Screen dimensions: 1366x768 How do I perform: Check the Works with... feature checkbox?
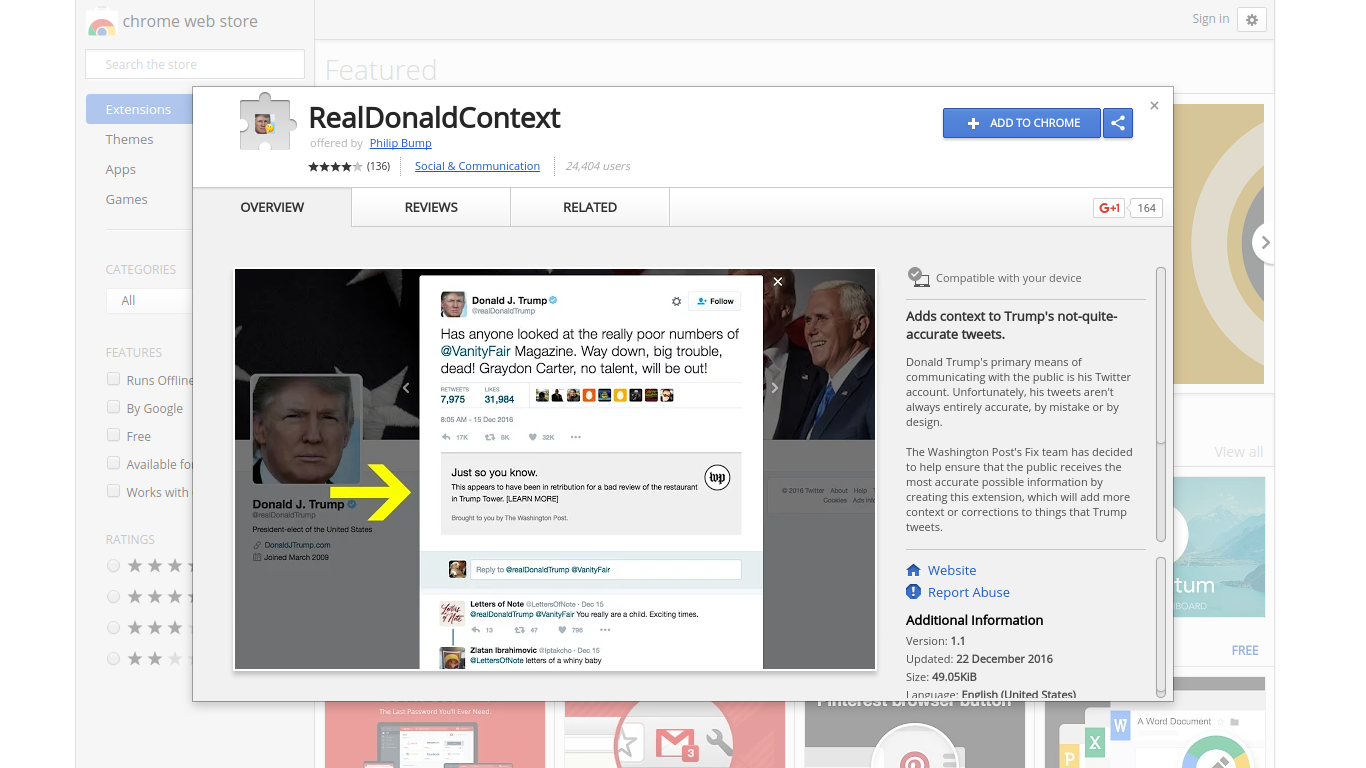pyautogui.click(x=114, y=491)
